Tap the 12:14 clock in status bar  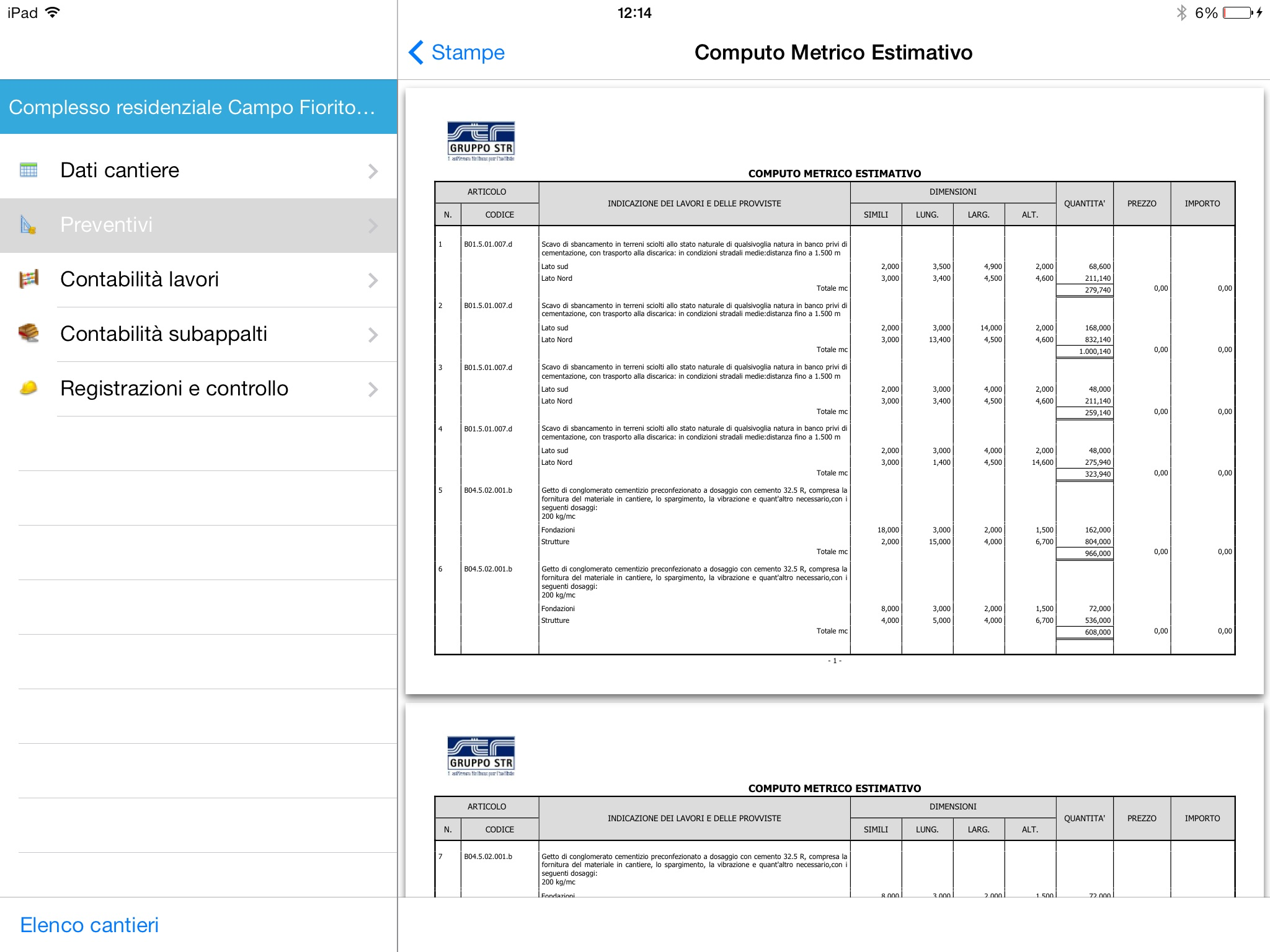point(634,13)
